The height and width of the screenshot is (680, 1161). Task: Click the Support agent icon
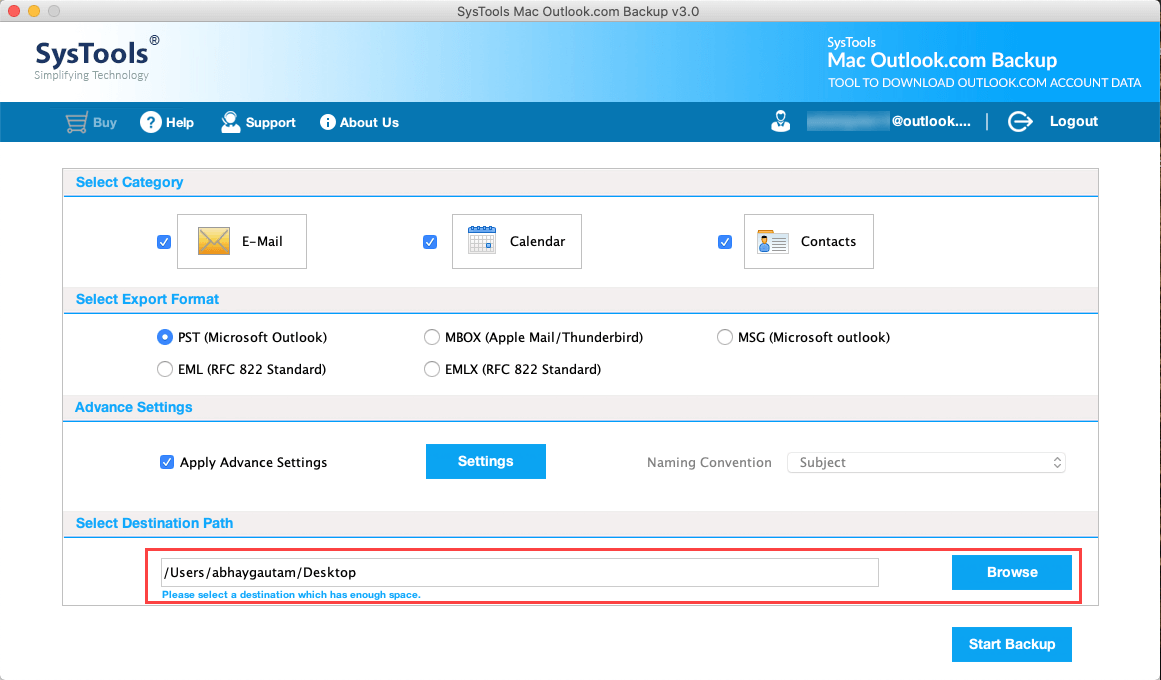tap(230, 122)
